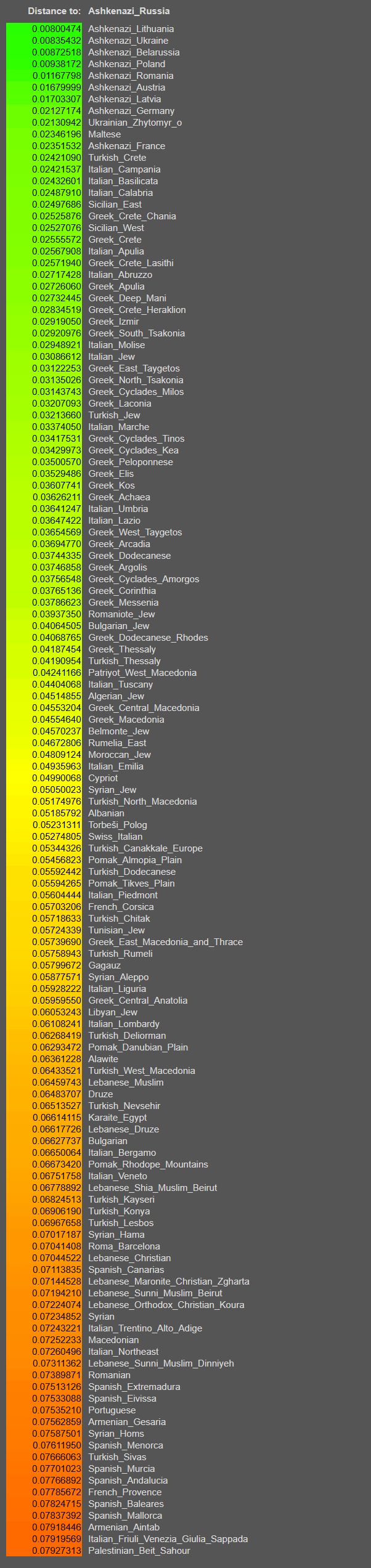
Task: Click the Albanian entry
Action: tap(106, 813)
